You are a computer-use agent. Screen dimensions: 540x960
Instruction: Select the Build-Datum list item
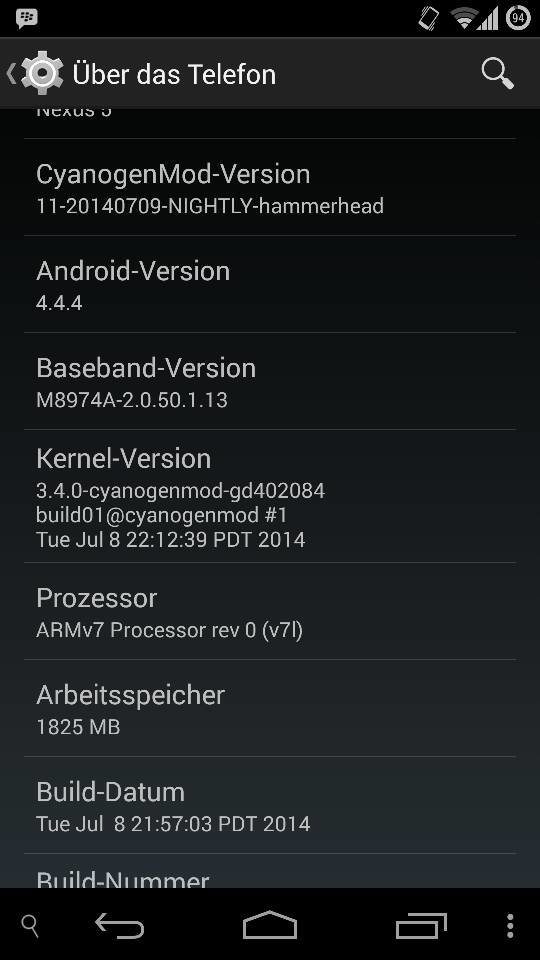pos(270,805)
